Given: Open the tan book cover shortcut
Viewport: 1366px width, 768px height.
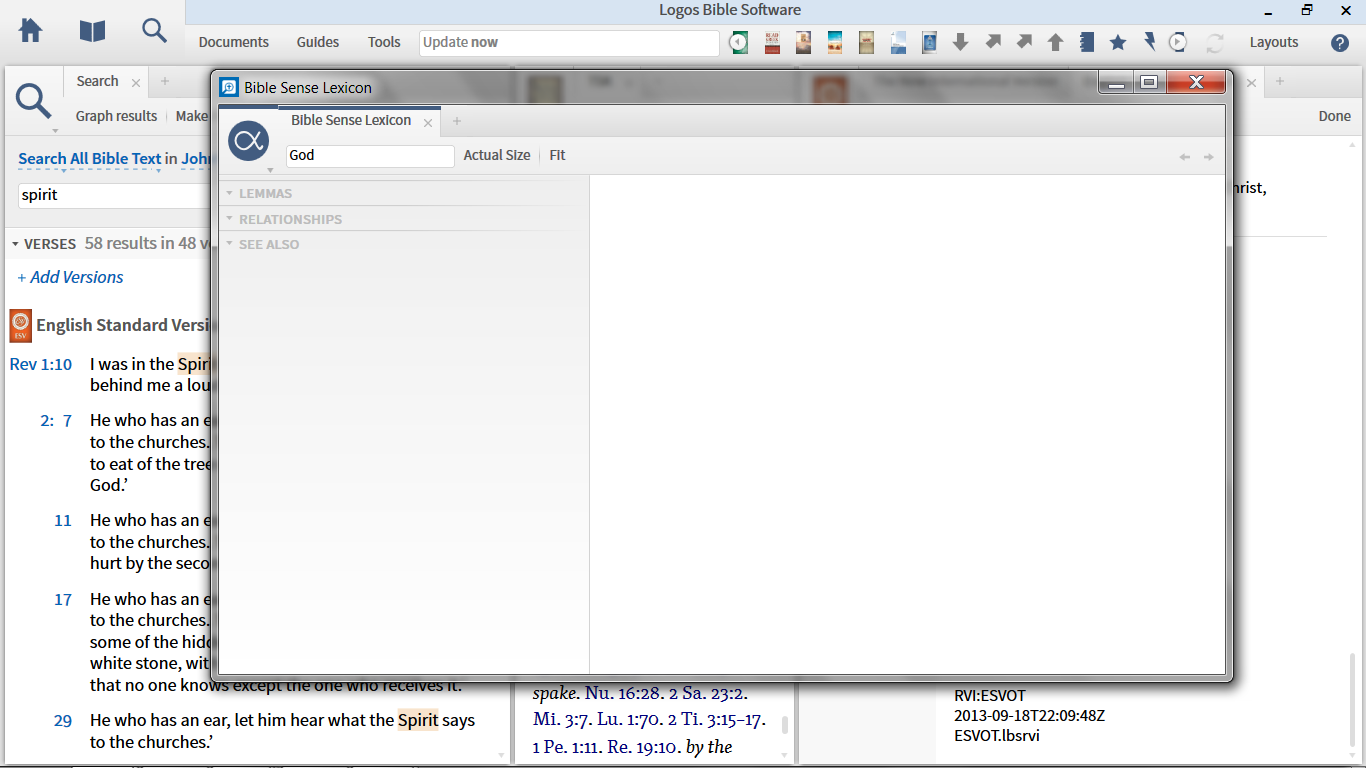Looking at the screenshot, I should pos(866,42).
